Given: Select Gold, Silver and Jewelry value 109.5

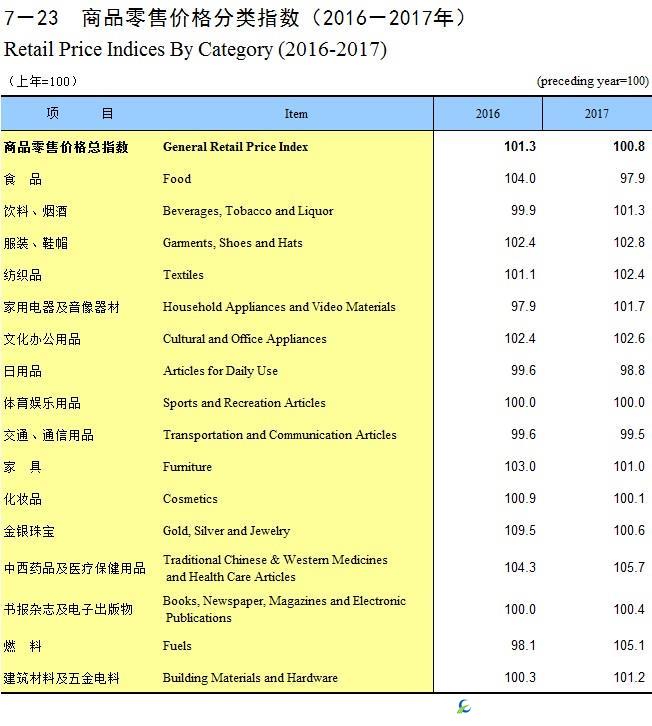Looking at the screenshot, I should pyautogui.click(x=520, y=530).
